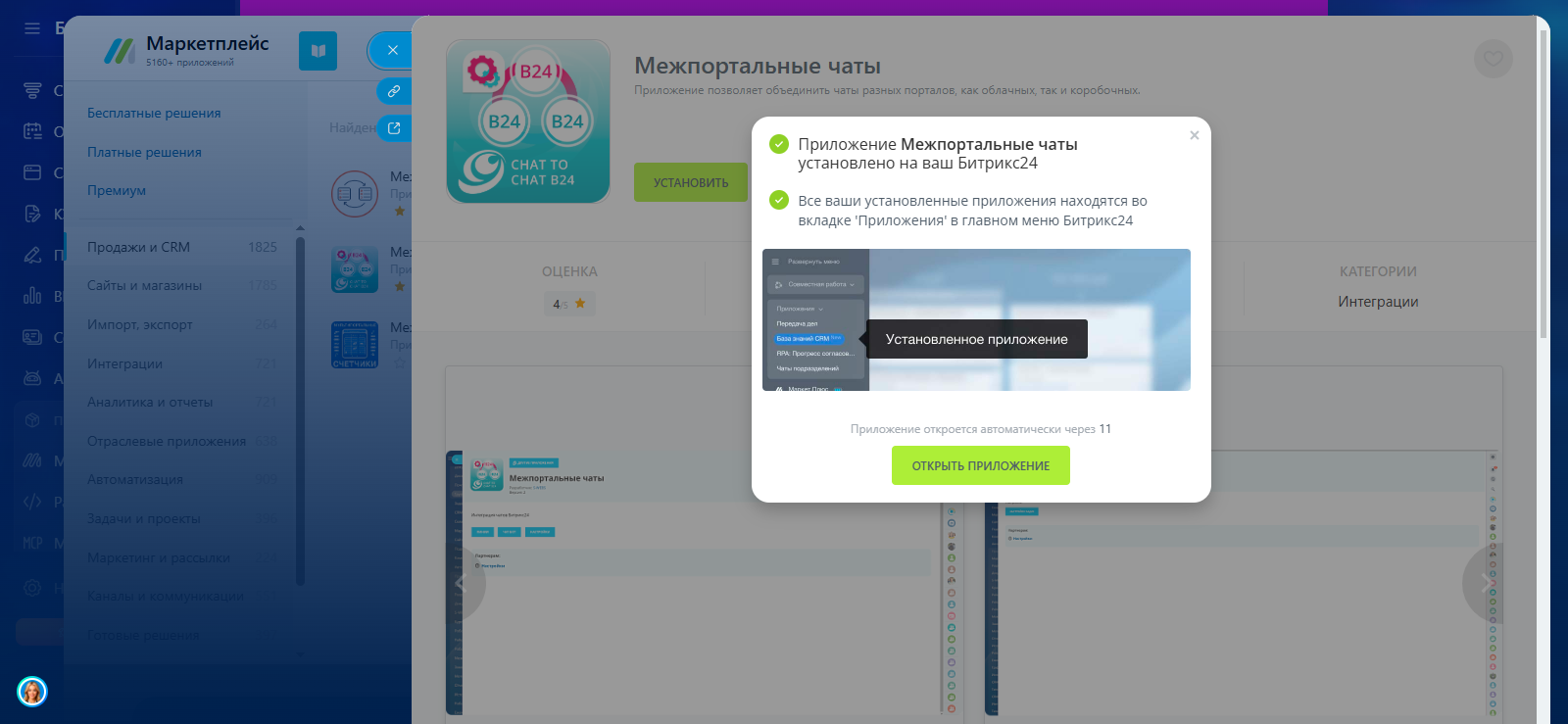The height and width of the screenshot is (724, 1568).
Task: Click the open-in-new-window icon
Action: pos(393,127)
